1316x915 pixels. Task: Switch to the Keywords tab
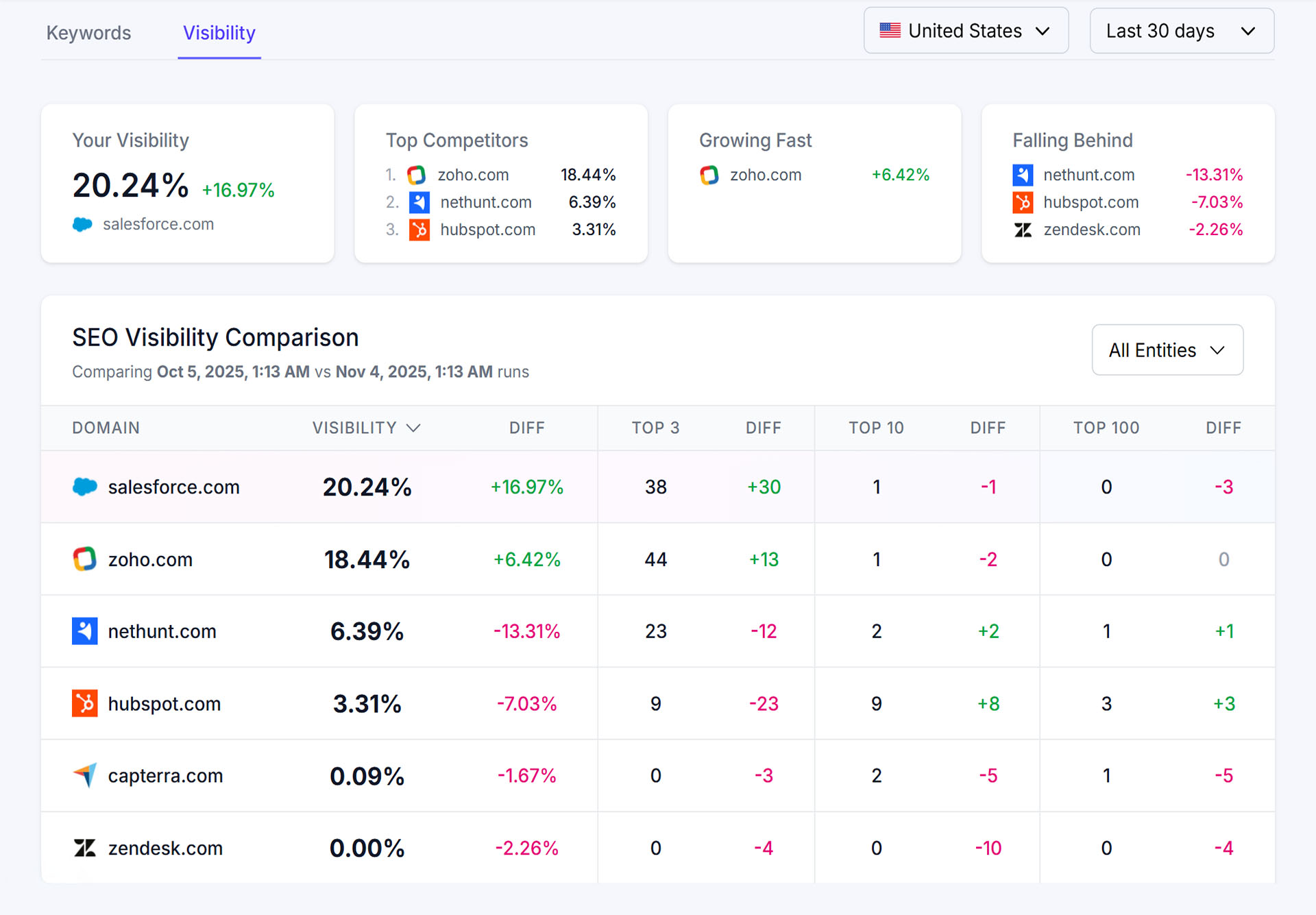pos(88,32)
